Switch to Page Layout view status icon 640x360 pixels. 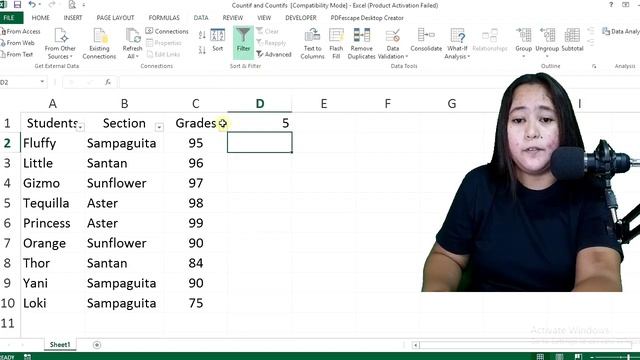[559, 357]
